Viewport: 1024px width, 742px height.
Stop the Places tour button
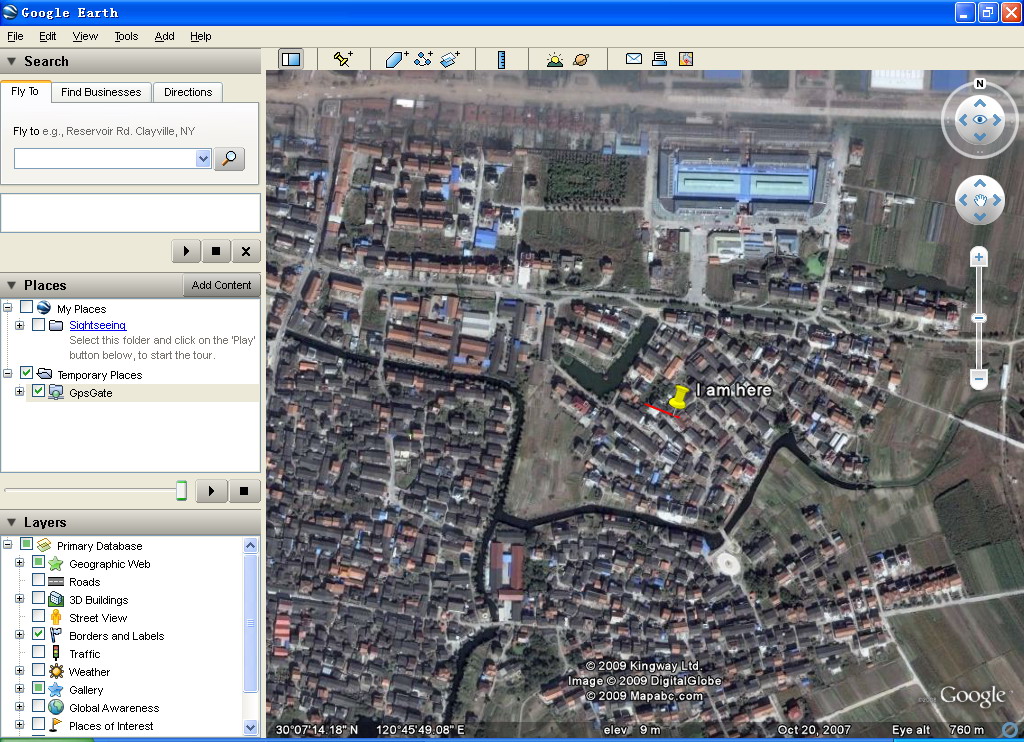pos(244,491)
